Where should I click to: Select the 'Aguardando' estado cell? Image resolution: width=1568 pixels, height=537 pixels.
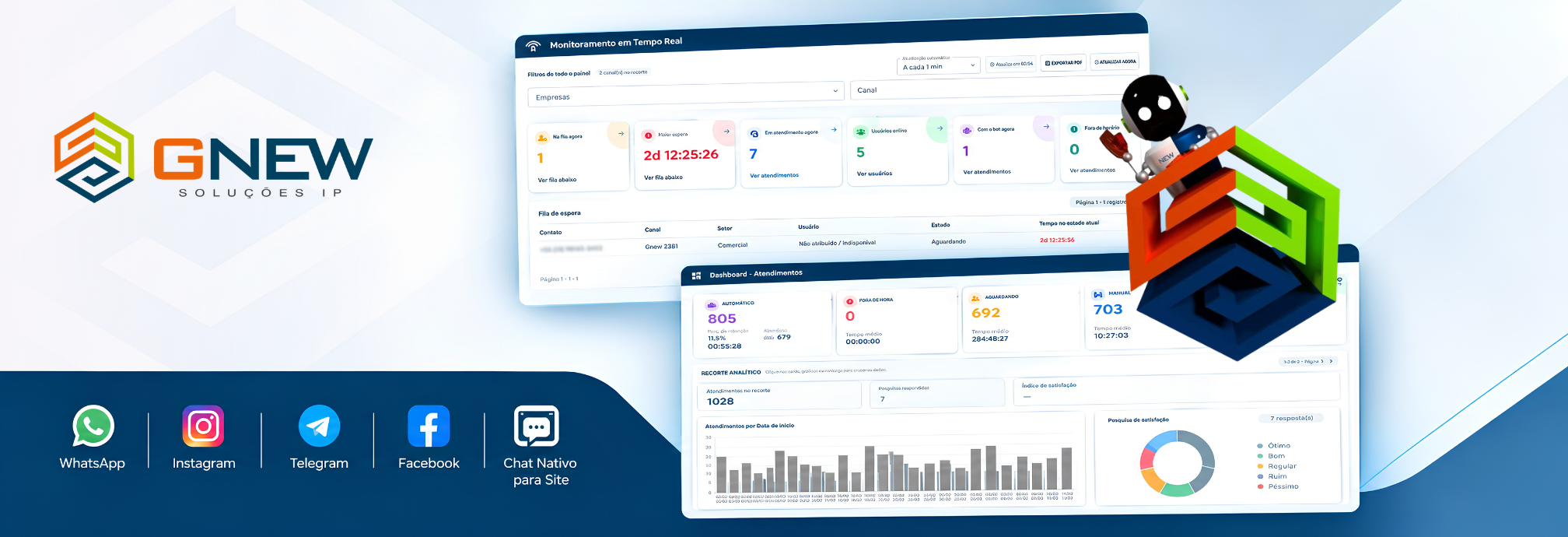(x=948, y=241)
